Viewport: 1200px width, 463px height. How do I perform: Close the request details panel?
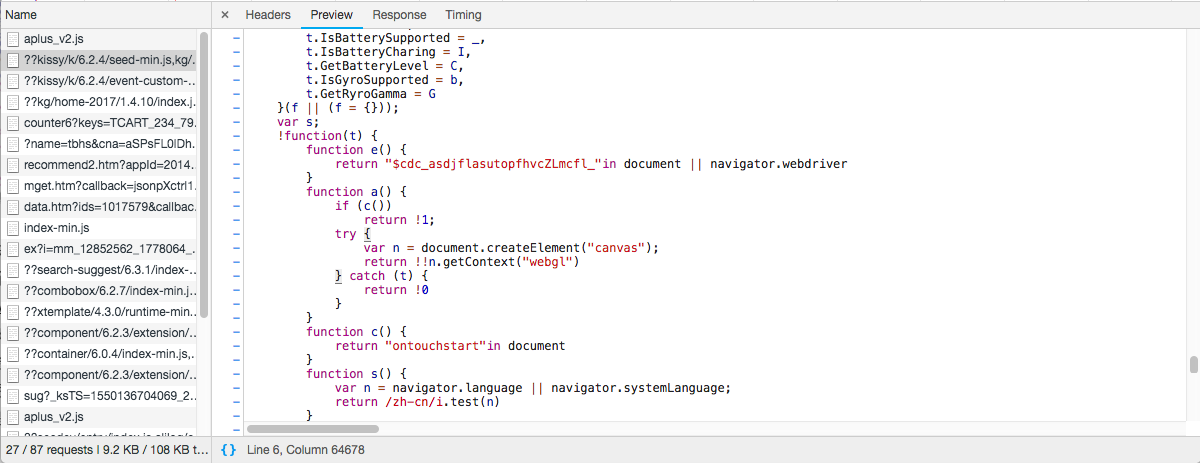225,15
